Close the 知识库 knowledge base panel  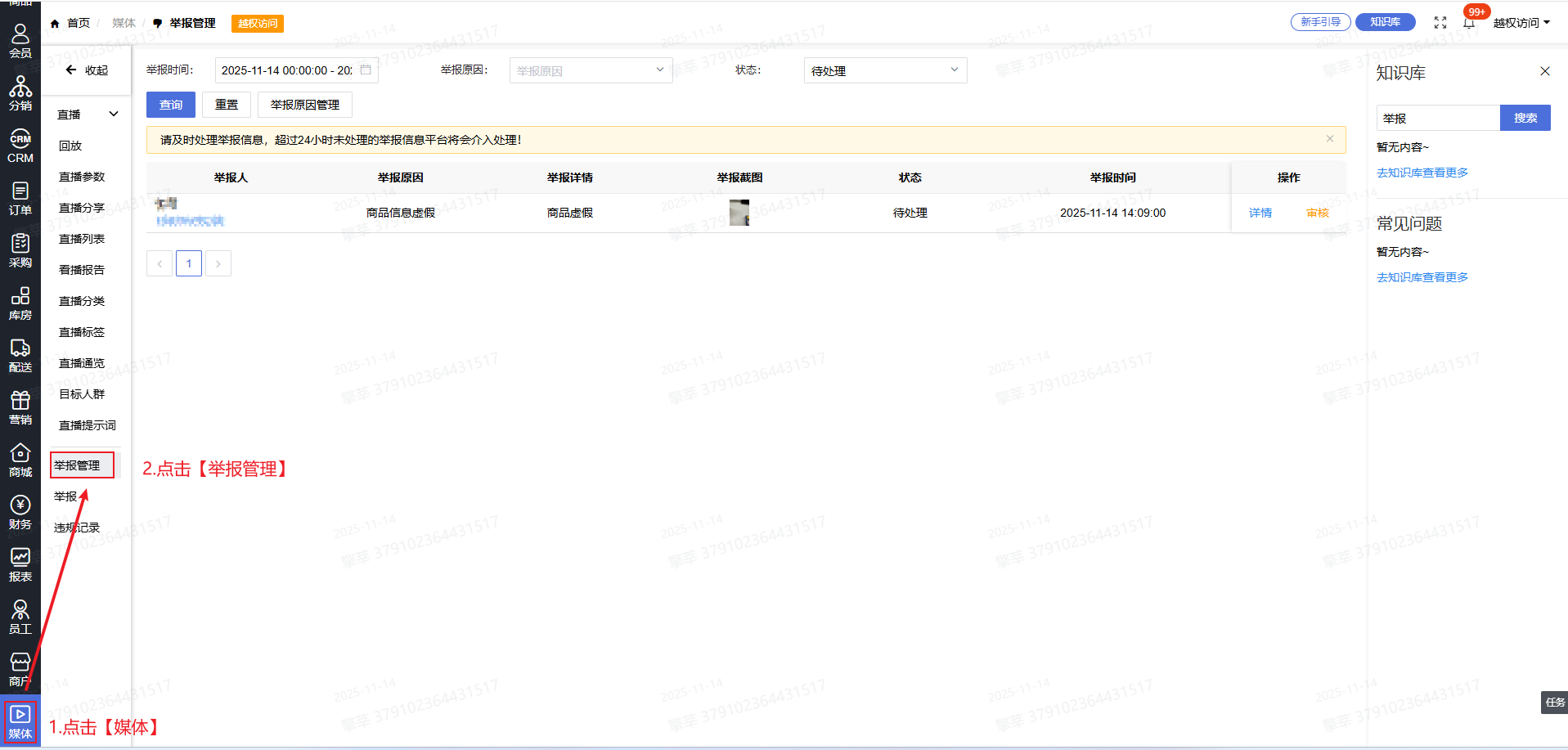coord(1545,71)
